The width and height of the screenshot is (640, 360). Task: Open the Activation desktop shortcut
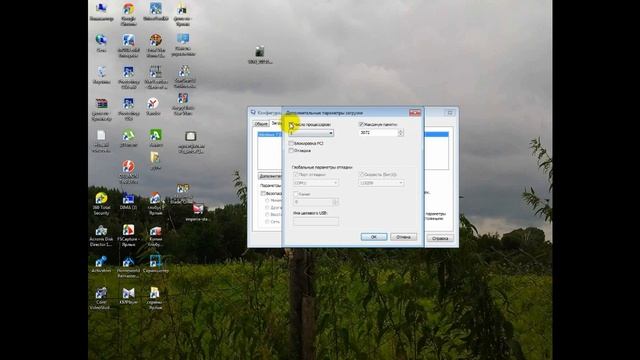(x=101, y=264)
